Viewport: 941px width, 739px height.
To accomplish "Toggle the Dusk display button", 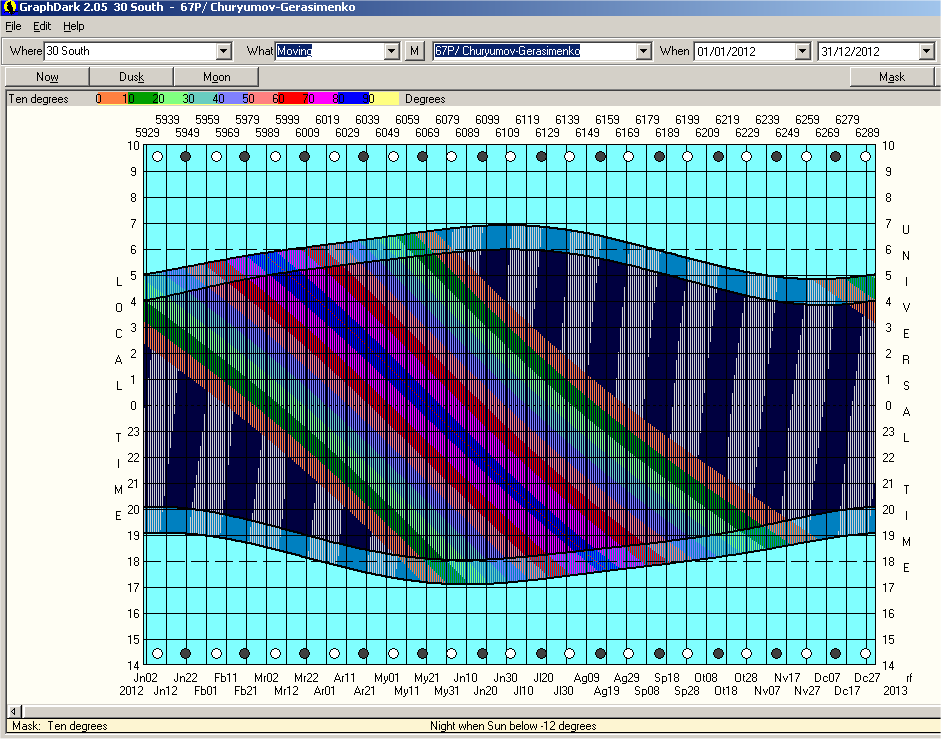I will tap(131, 77).
